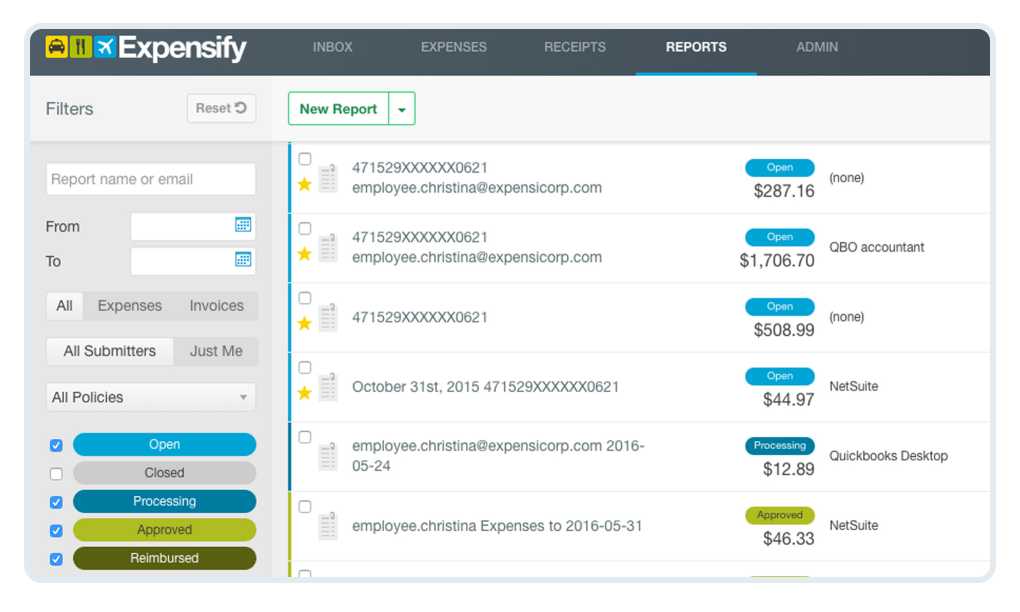Click the QBO accountant label
1020x612 pixels.
coord(876,247)
